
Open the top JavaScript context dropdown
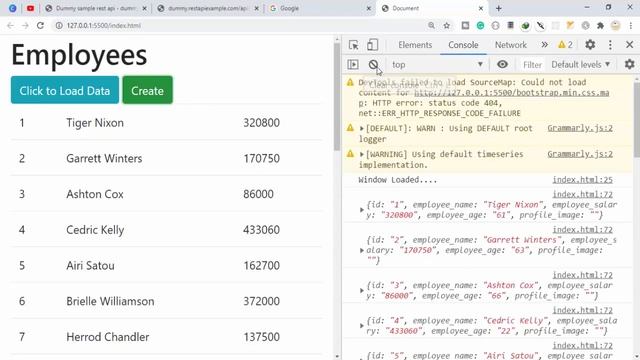click(x=437, y=64)
